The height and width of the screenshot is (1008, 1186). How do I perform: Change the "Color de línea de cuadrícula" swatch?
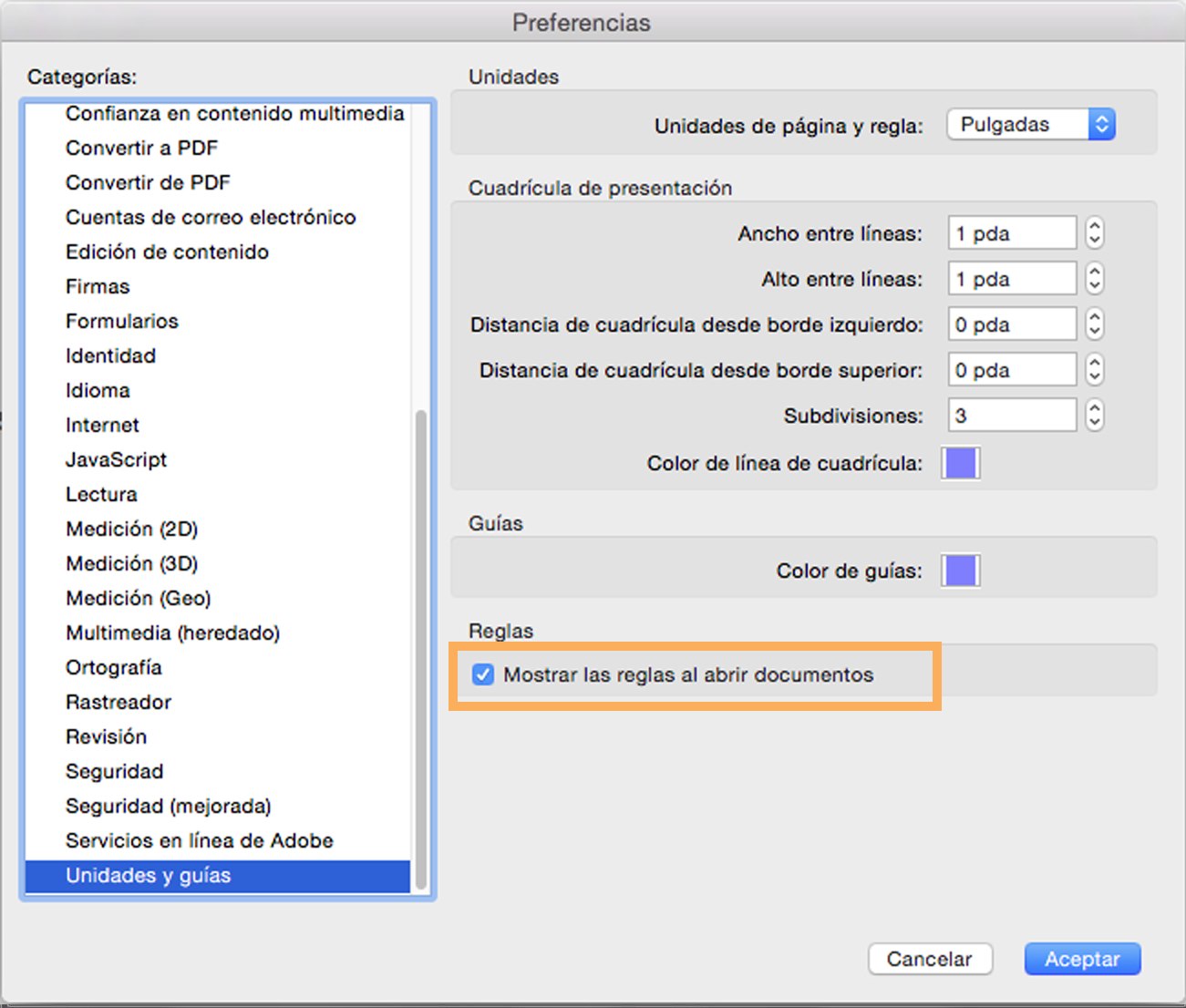(x=961, y=463)
